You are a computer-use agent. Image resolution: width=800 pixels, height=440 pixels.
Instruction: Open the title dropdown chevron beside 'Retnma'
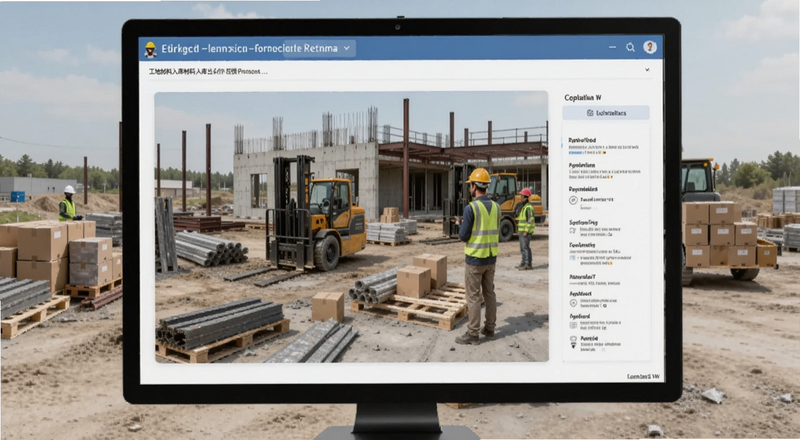tap(347, 48)
